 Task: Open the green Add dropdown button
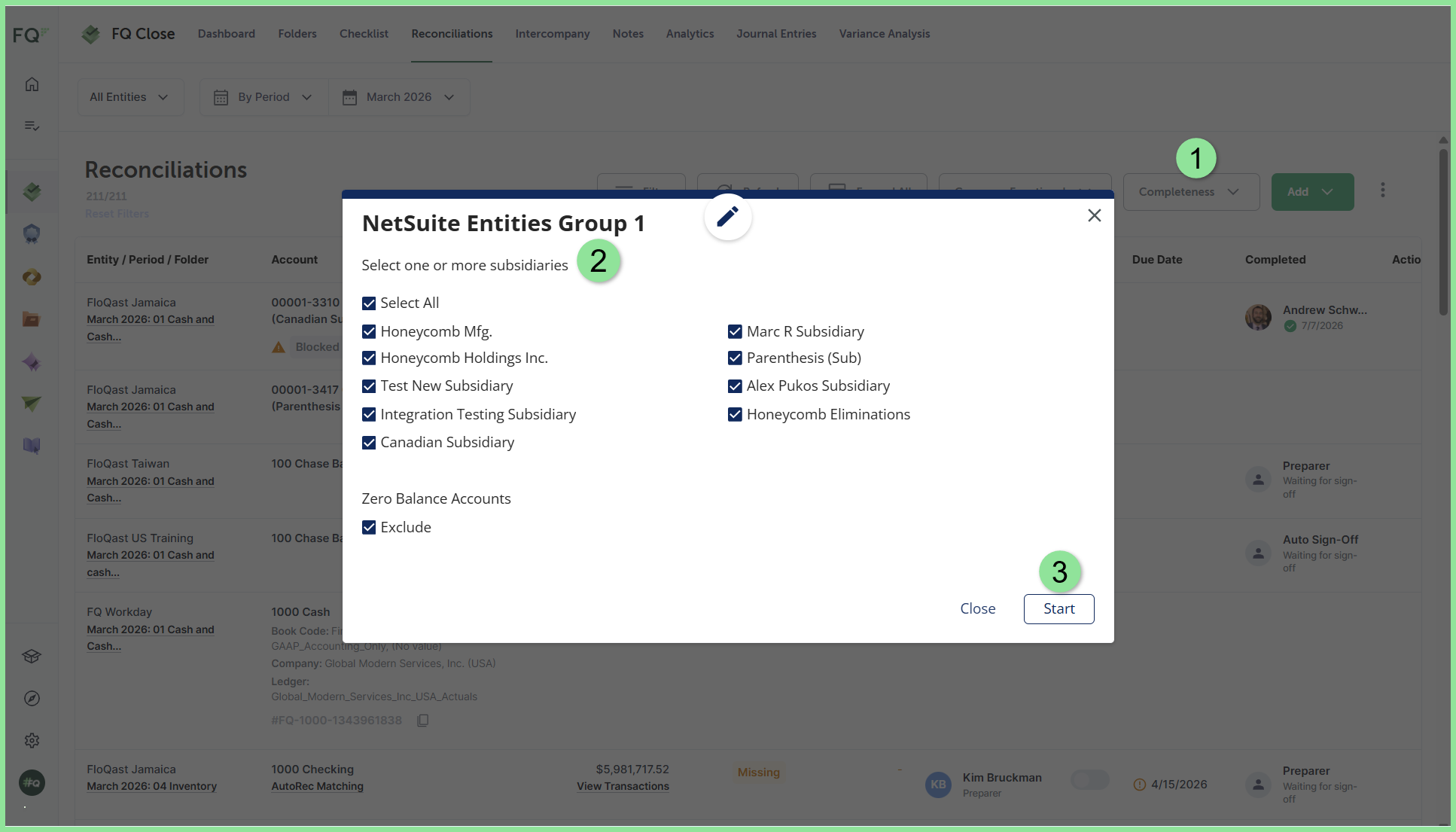point(1312,192)
